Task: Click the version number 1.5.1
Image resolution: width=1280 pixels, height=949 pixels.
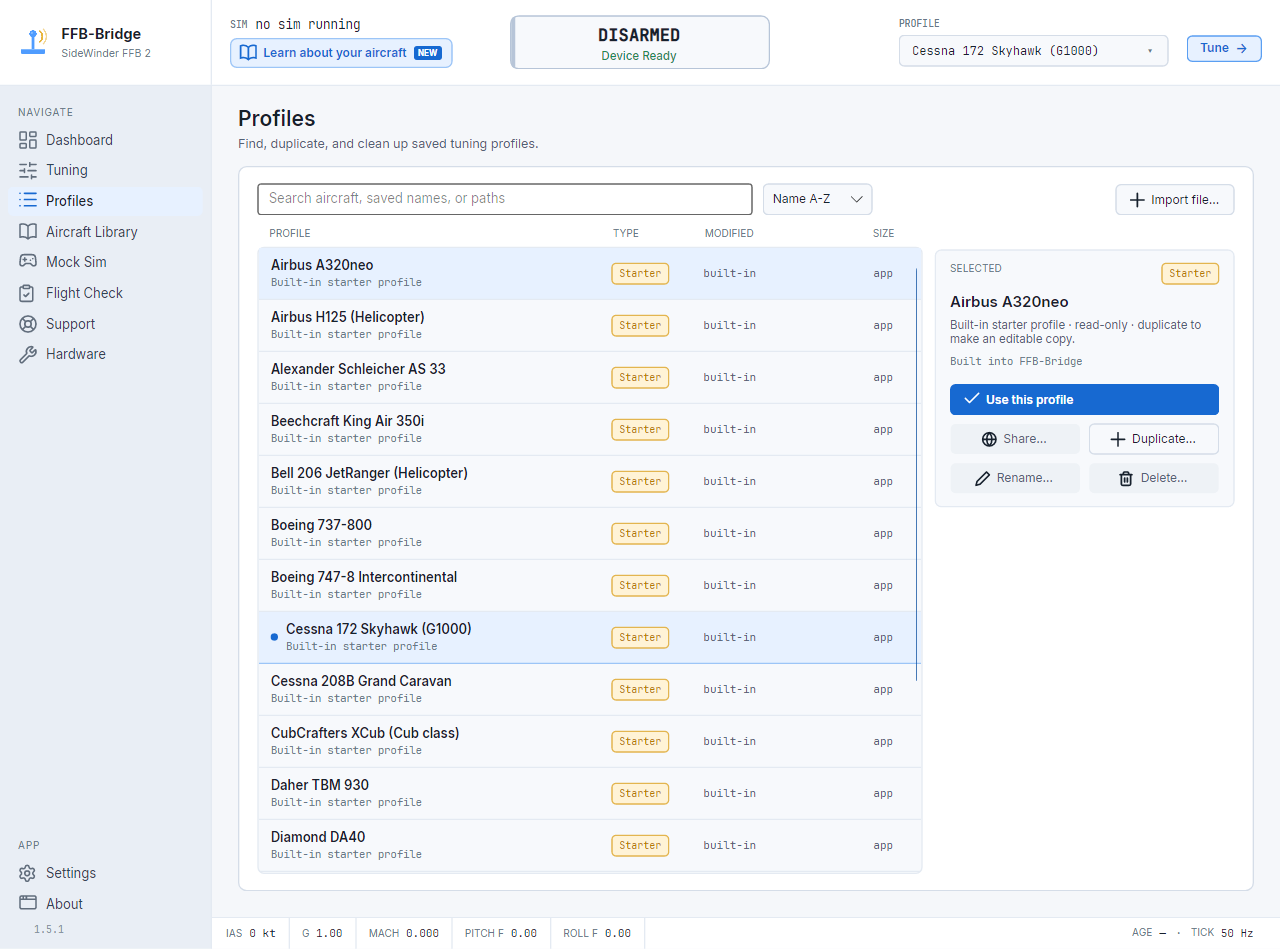Action: point(49,930)
